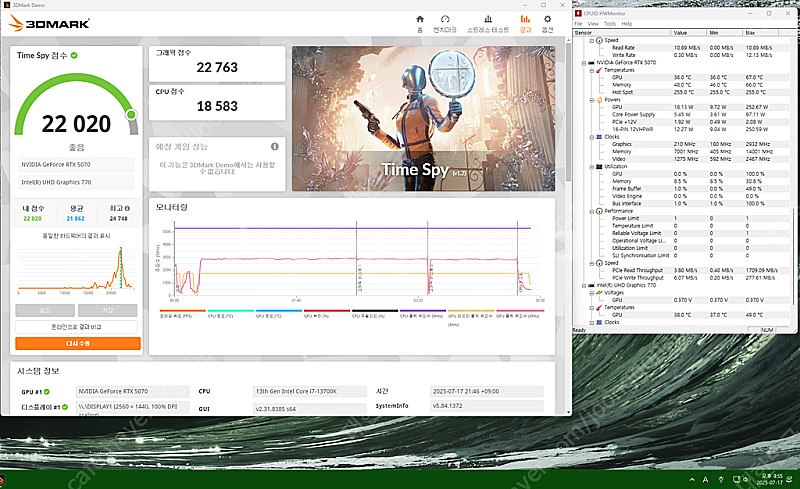The image size is (800, 489).
Task: Toggle GPU temperature blue legend swatch
Action: coord(279,310)
